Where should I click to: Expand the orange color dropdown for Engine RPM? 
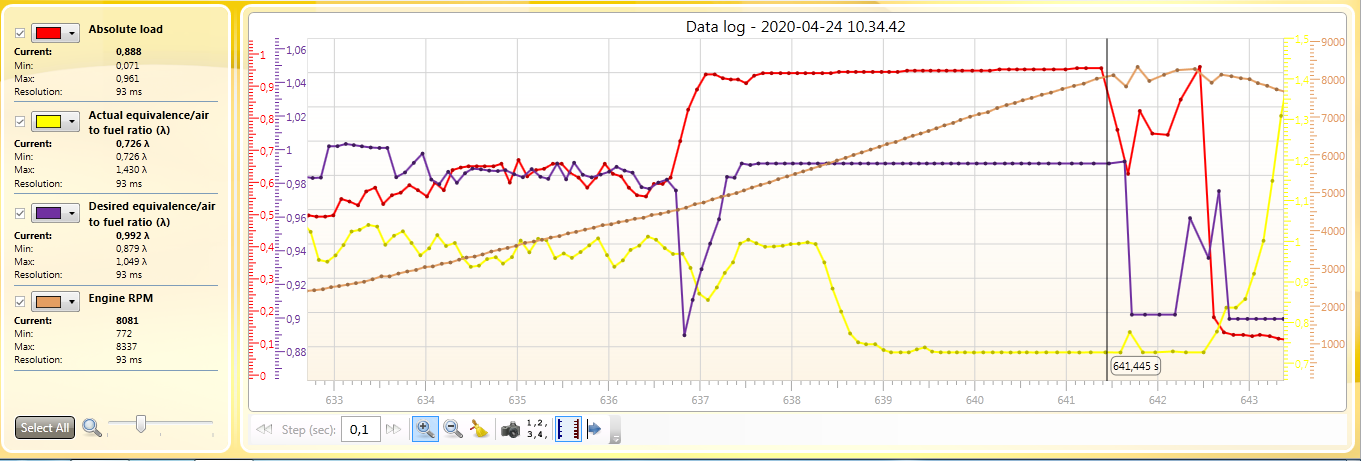(72, 302)
